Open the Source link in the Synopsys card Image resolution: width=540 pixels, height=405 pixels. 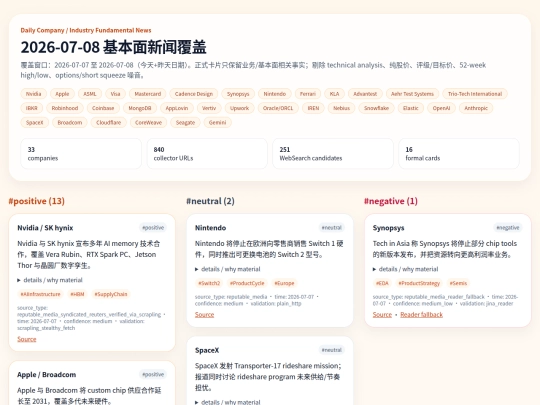tap(382, 314)
